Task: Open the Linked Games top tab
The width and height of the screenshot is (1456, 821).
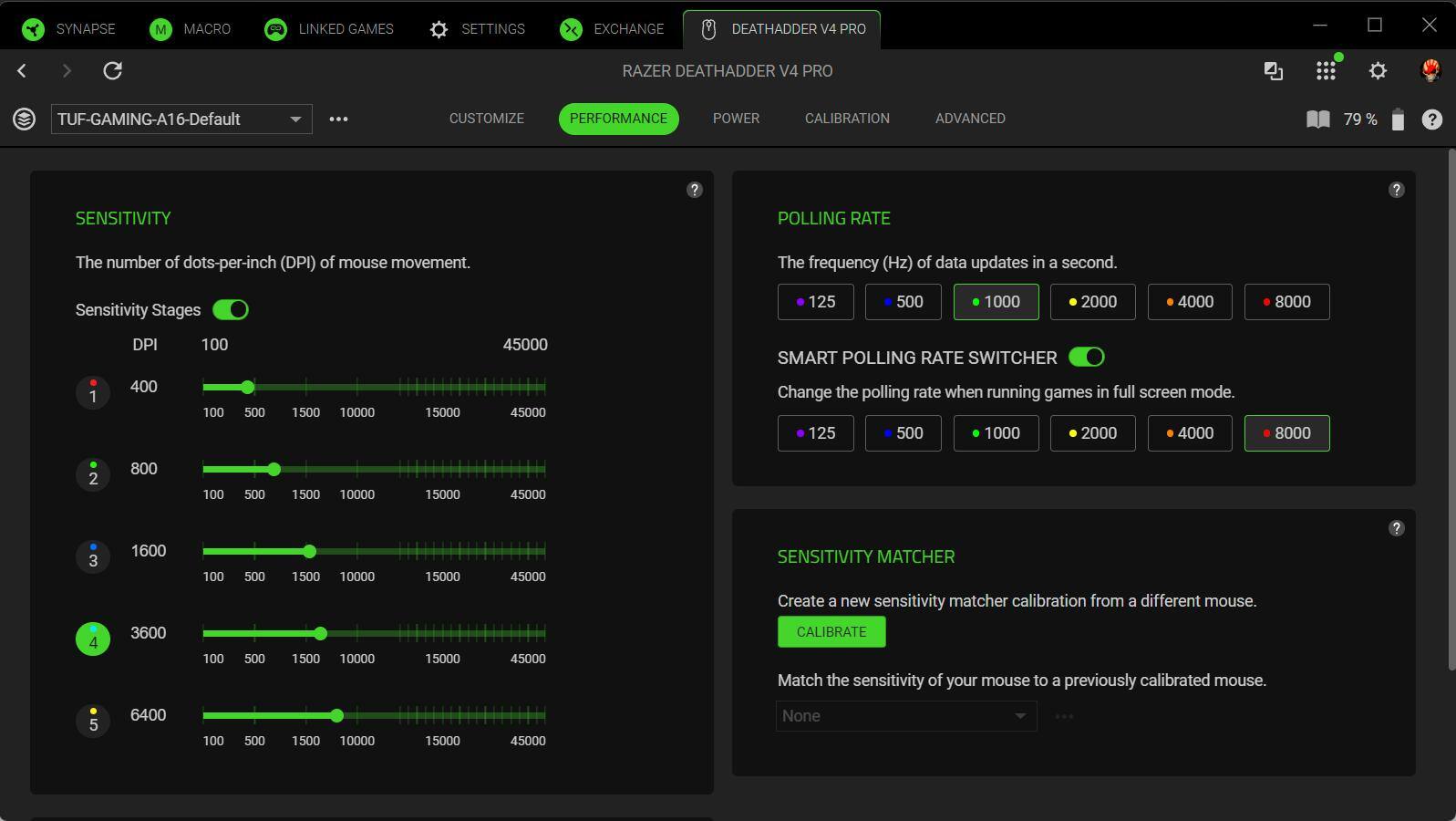Action: (329, 29)
